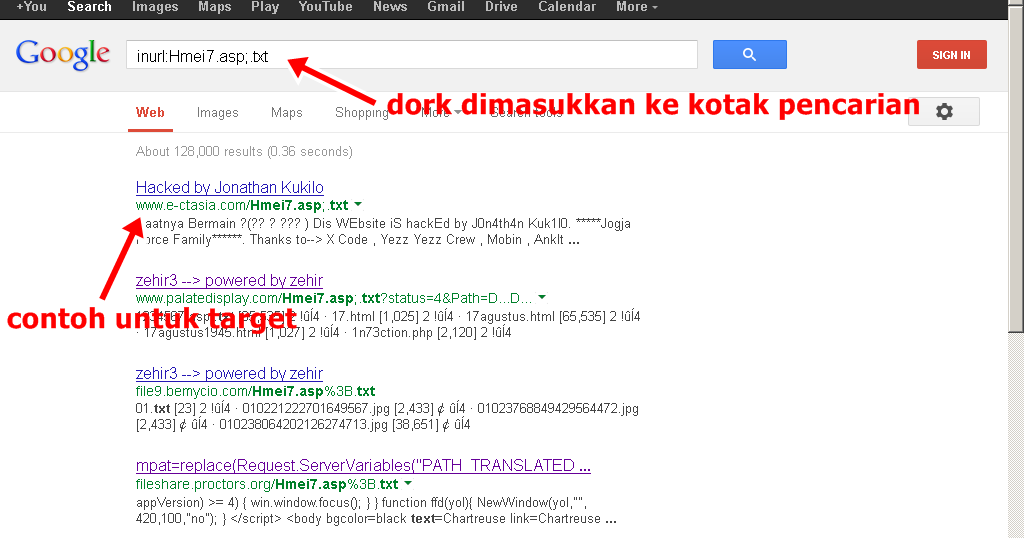Image resolution: width=1024 pixels, height=538 pixels.
Task: Open the Hacked by Jonathan Kukilo result
Action: pos(230,187)
